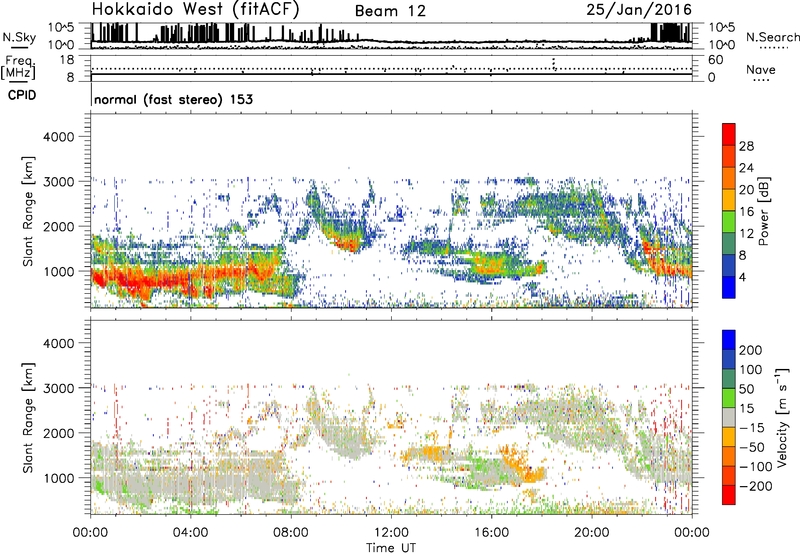The image size is (800, 554).
Task: Click the "08:00" time axis label
Action: point(291,533)
